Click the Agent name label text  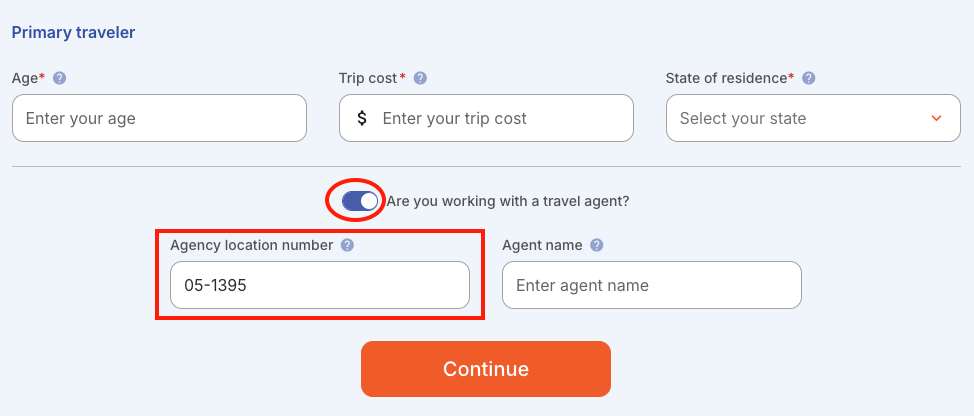click(x=542, y=245)
